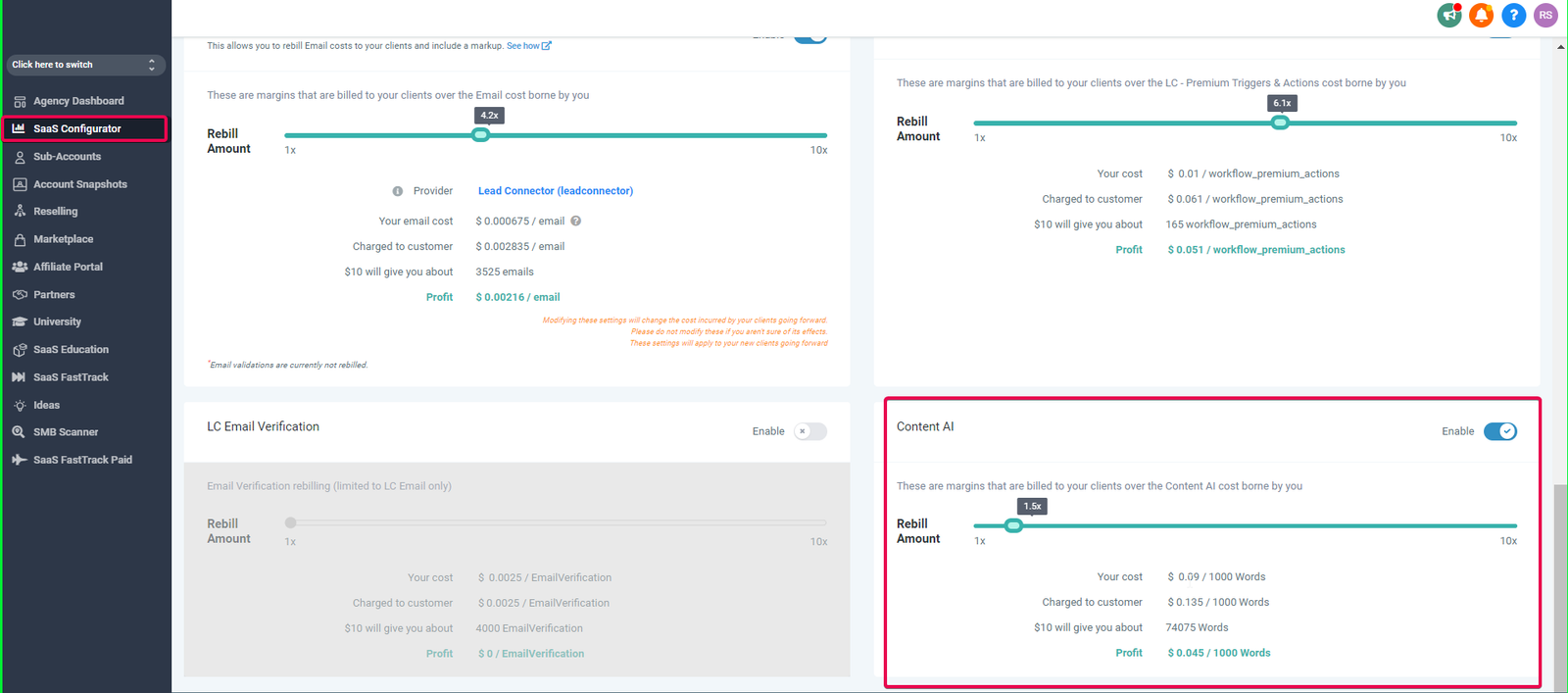The height and width of the screenshot is (693, 1568).
Task: Enable the LC Email Verification toggle
Action: [810, 431]
